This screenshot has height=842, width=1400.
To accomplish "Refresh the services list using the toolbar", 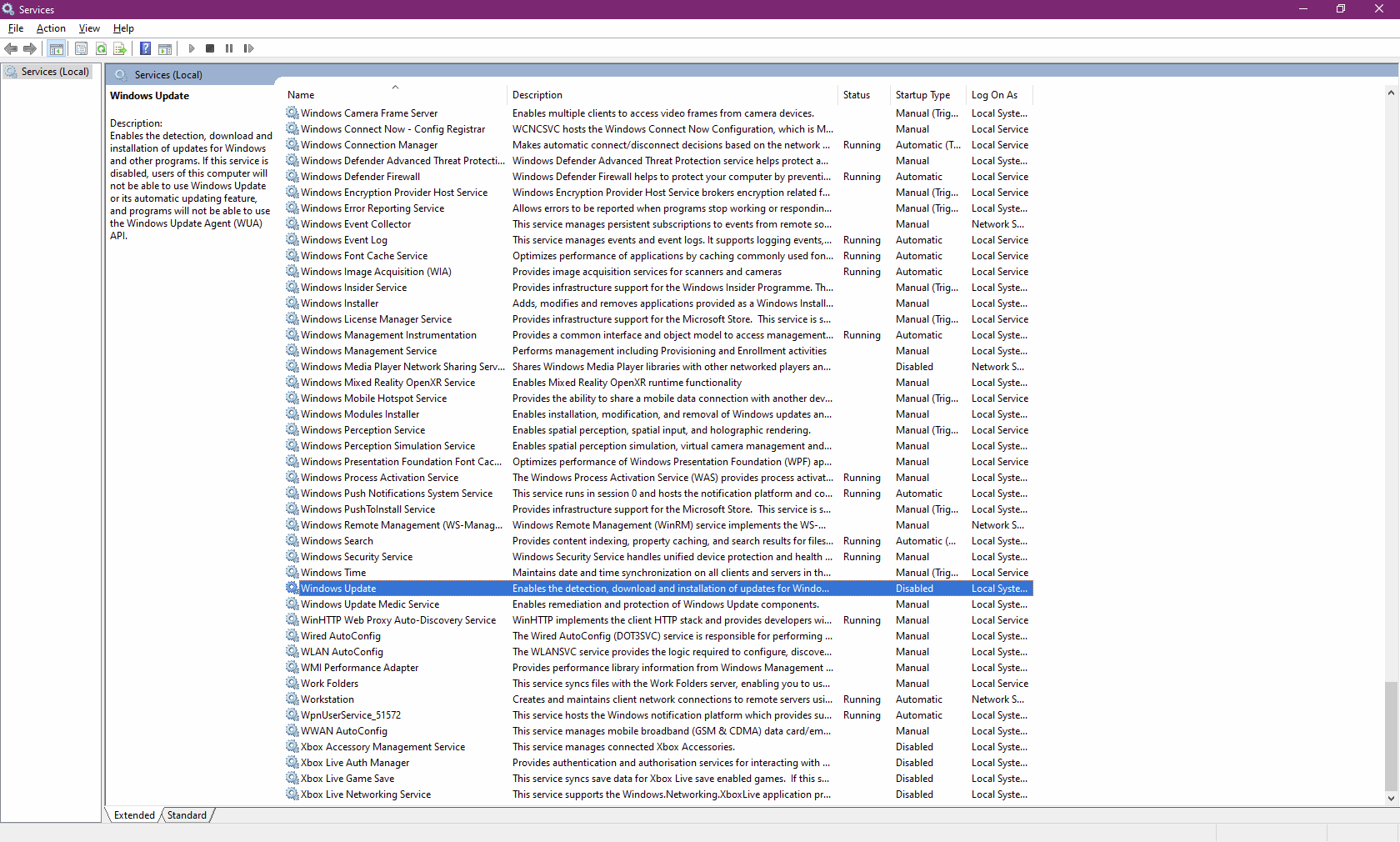I will coord(101,48).
